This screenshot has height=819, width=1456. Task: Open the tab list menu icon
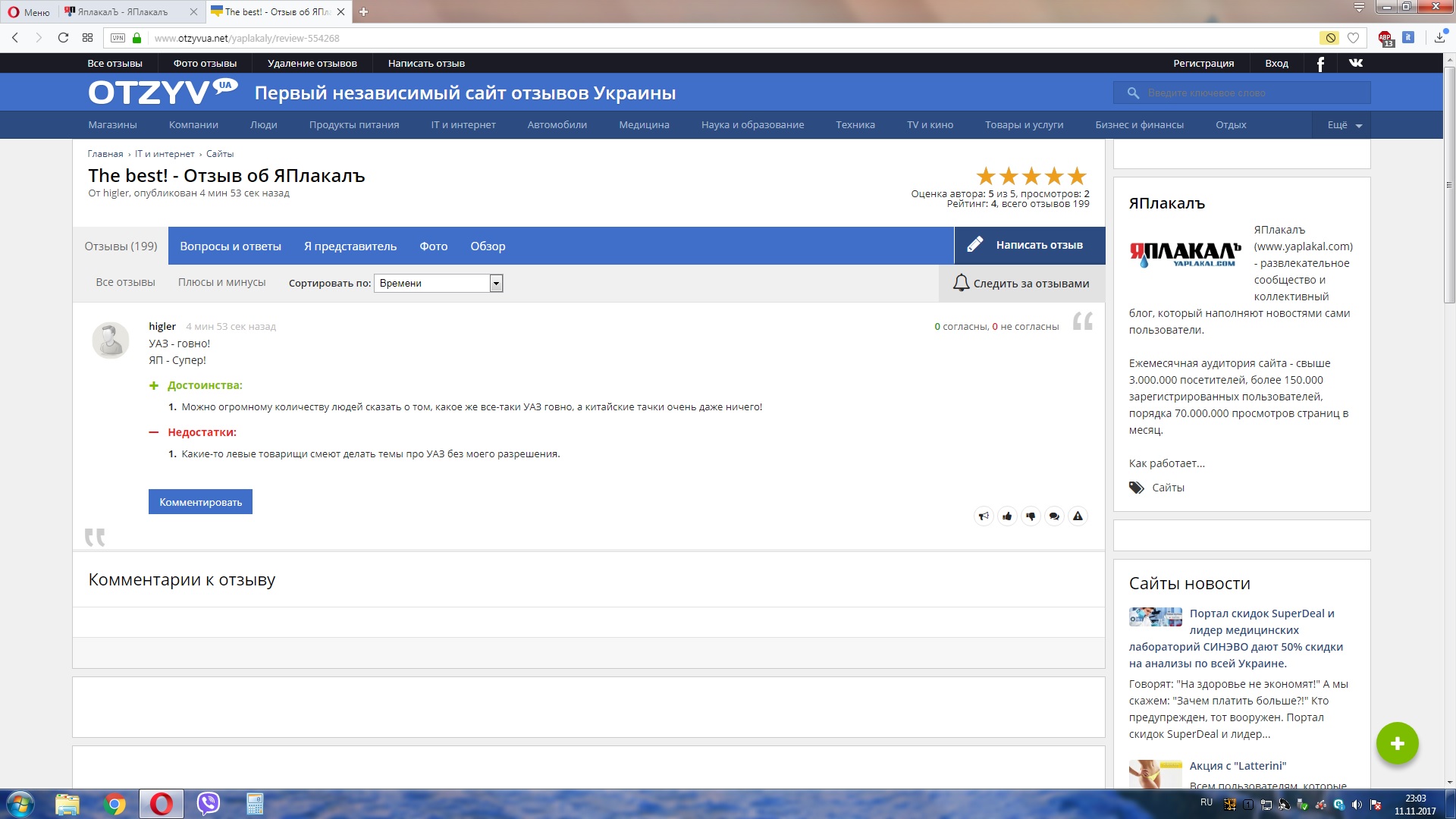click(1360, 8)
